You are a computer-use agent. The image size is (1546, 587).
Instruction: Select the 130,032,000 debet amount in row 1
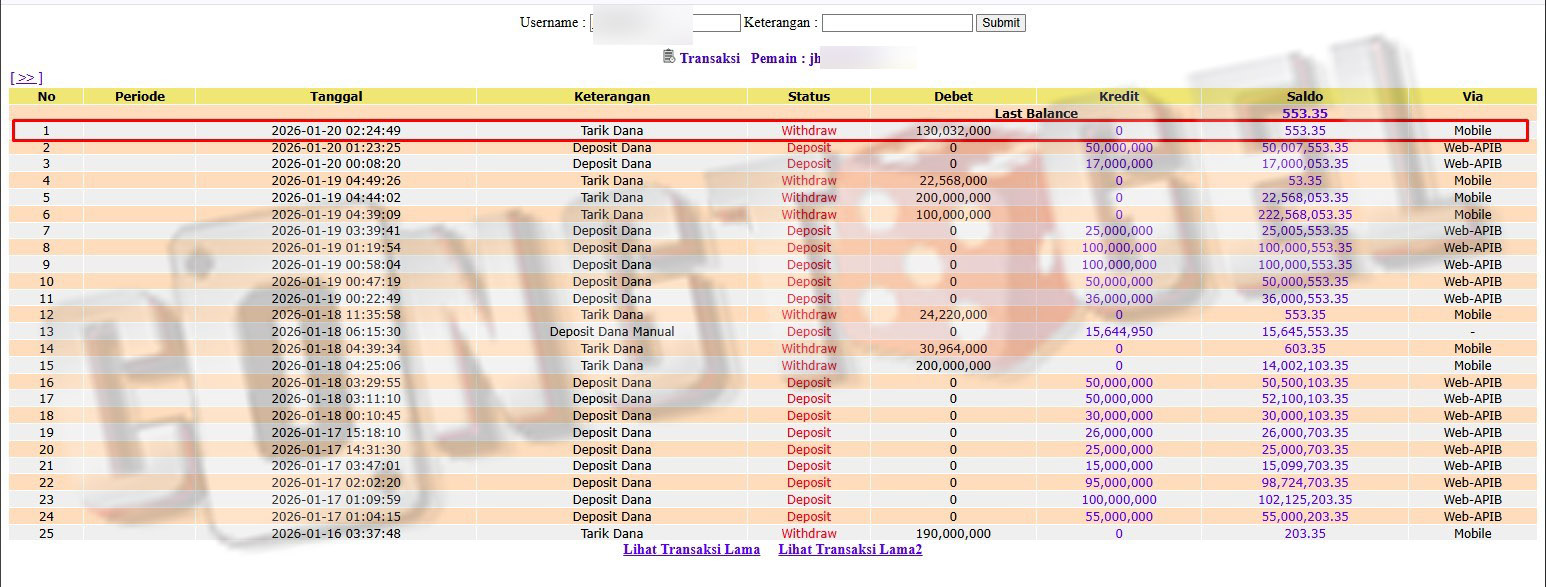point(953,131)
